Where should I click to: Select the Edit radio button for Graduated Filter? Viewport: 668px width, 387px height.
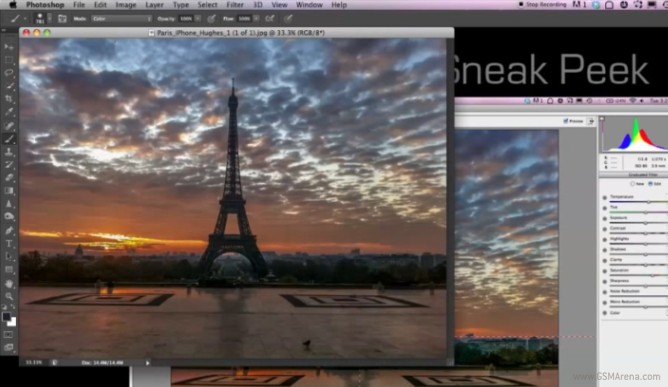[651, 184]
